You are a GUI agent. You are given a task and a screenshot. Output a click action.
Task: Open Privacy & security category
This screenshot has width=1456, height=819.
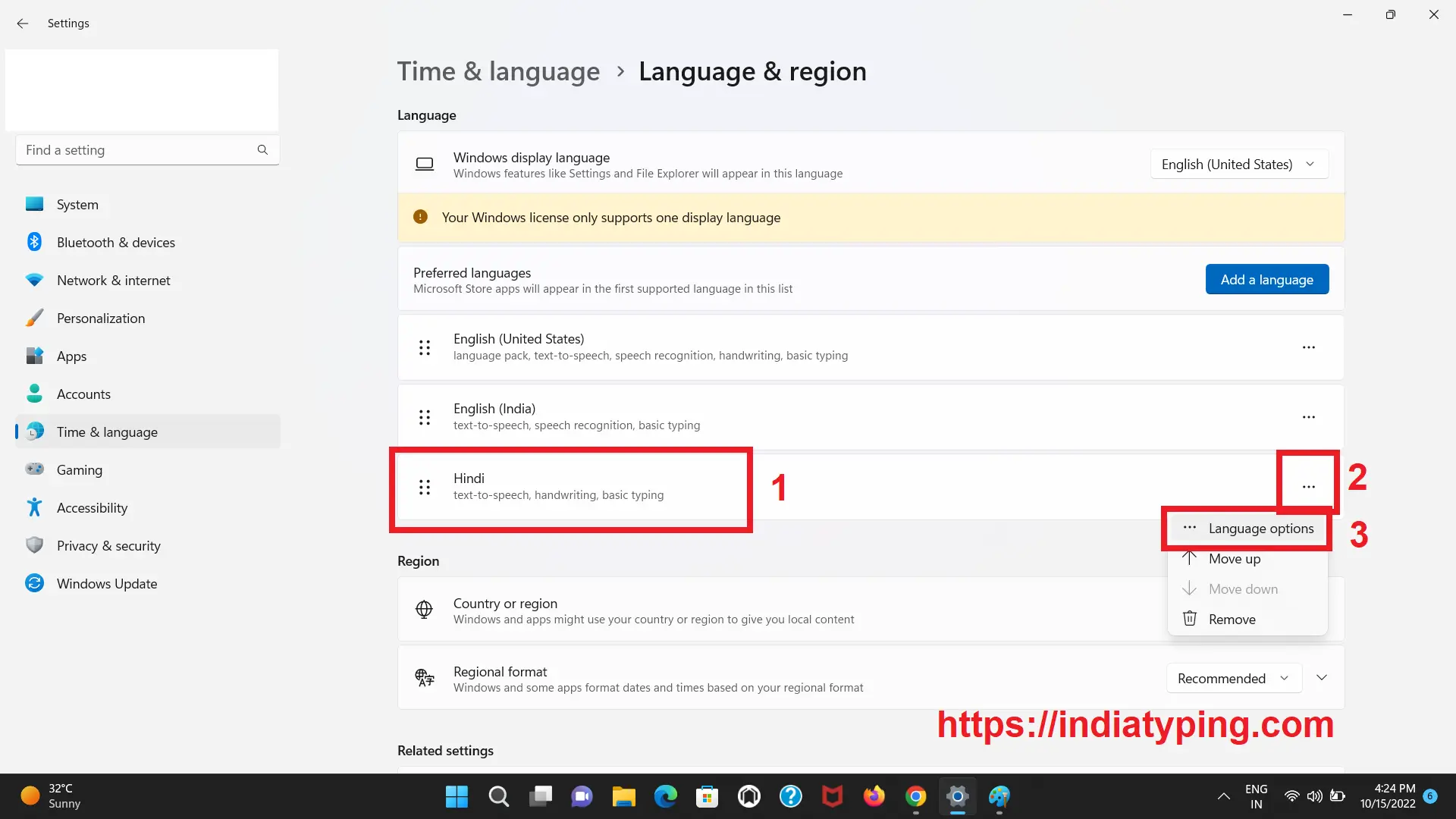[x=148, y=546]
